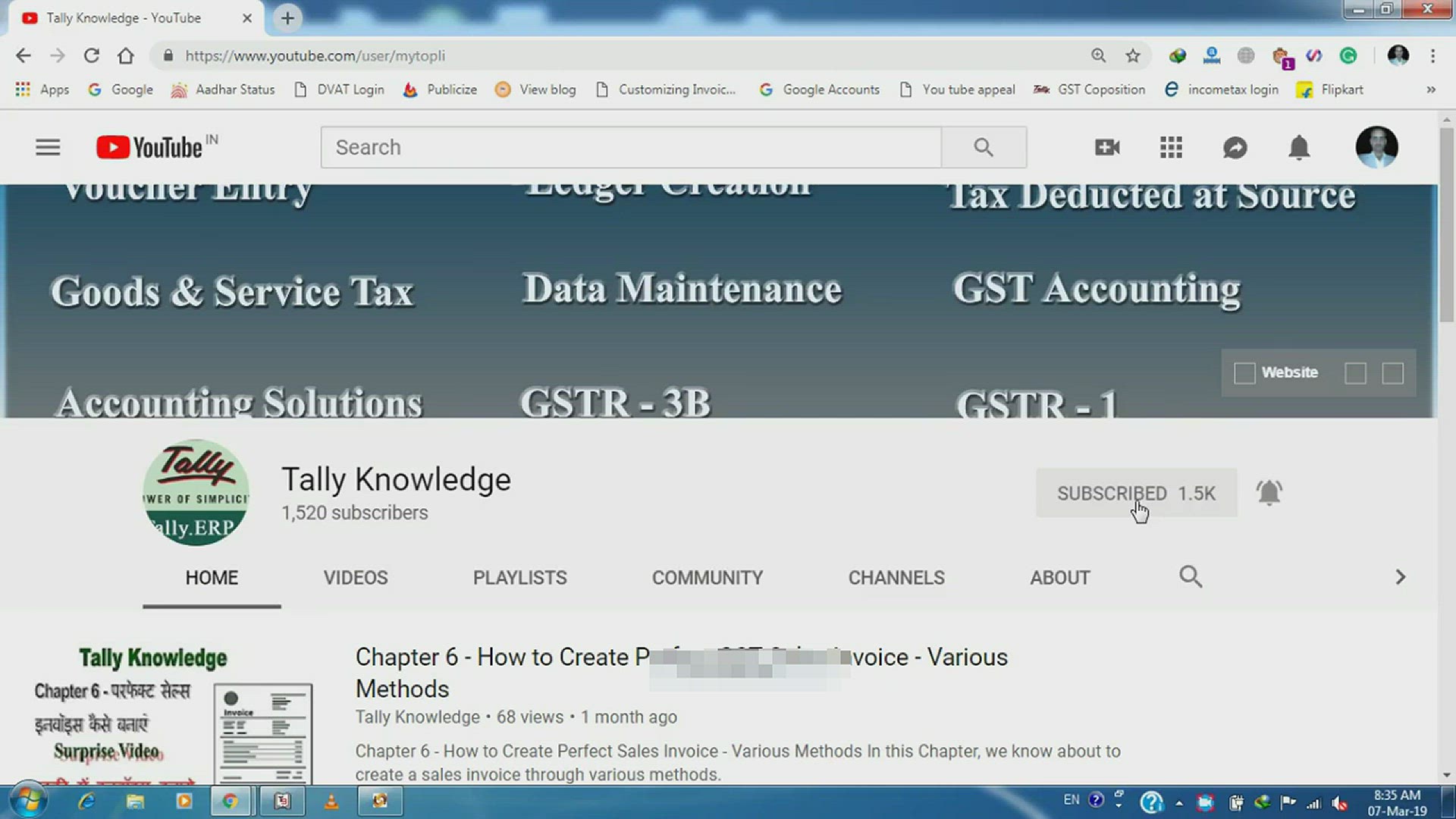Open the YouTube hamburger guide menu
1456x819 pixels.
(48, 147)
